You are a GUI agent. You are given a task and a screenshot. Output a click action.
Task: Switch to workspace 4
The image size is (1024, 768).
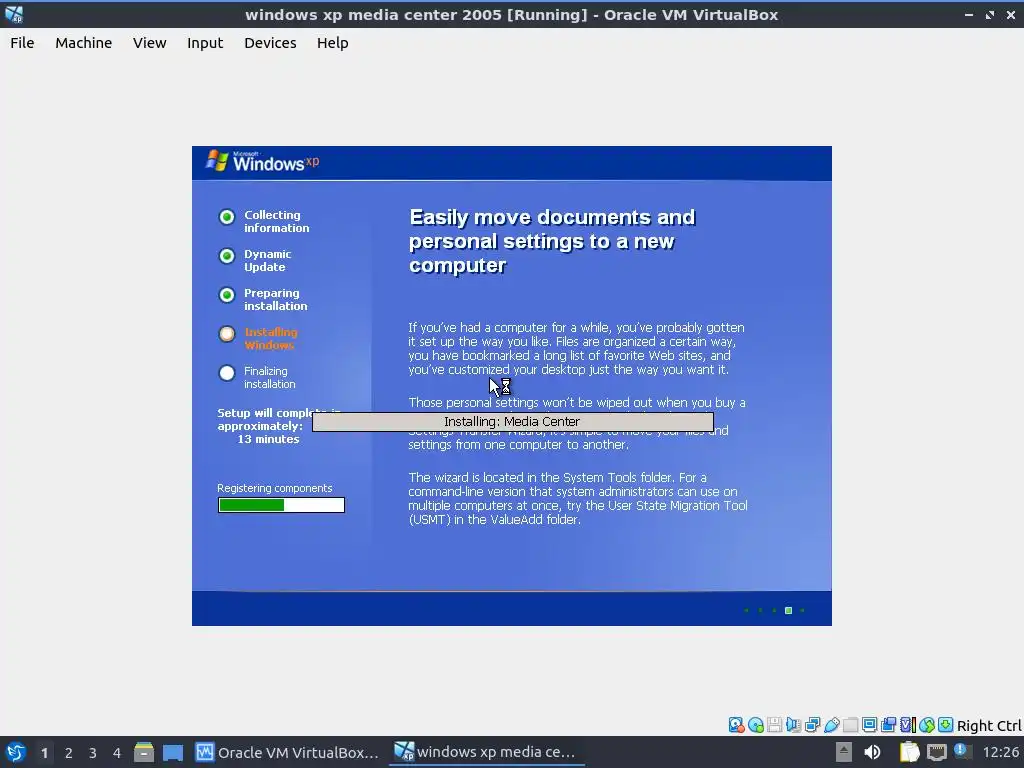[117, 753]
